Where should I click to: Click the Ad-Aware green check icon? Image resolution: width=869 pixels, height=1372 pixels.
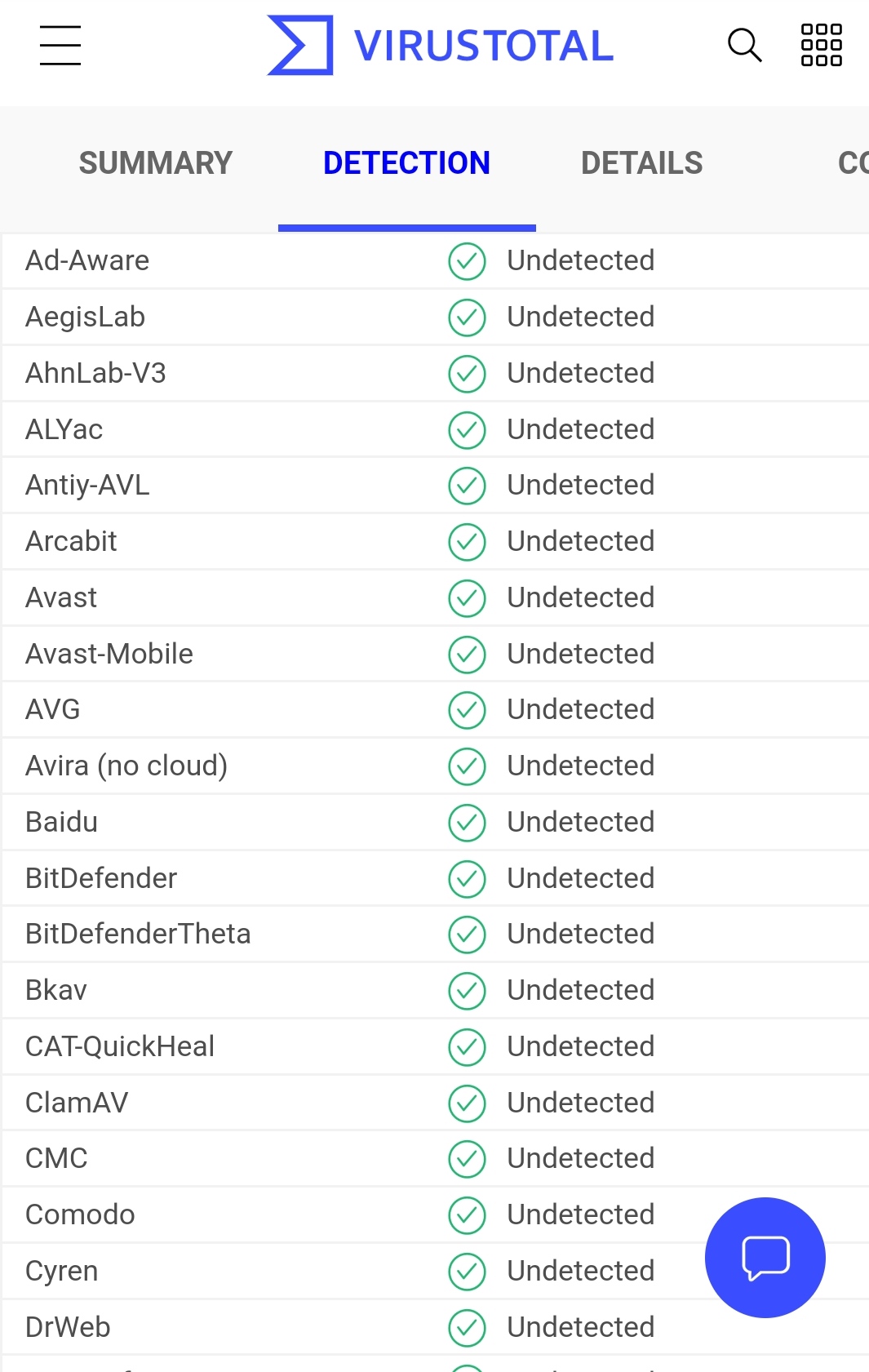tap(467, 261)
